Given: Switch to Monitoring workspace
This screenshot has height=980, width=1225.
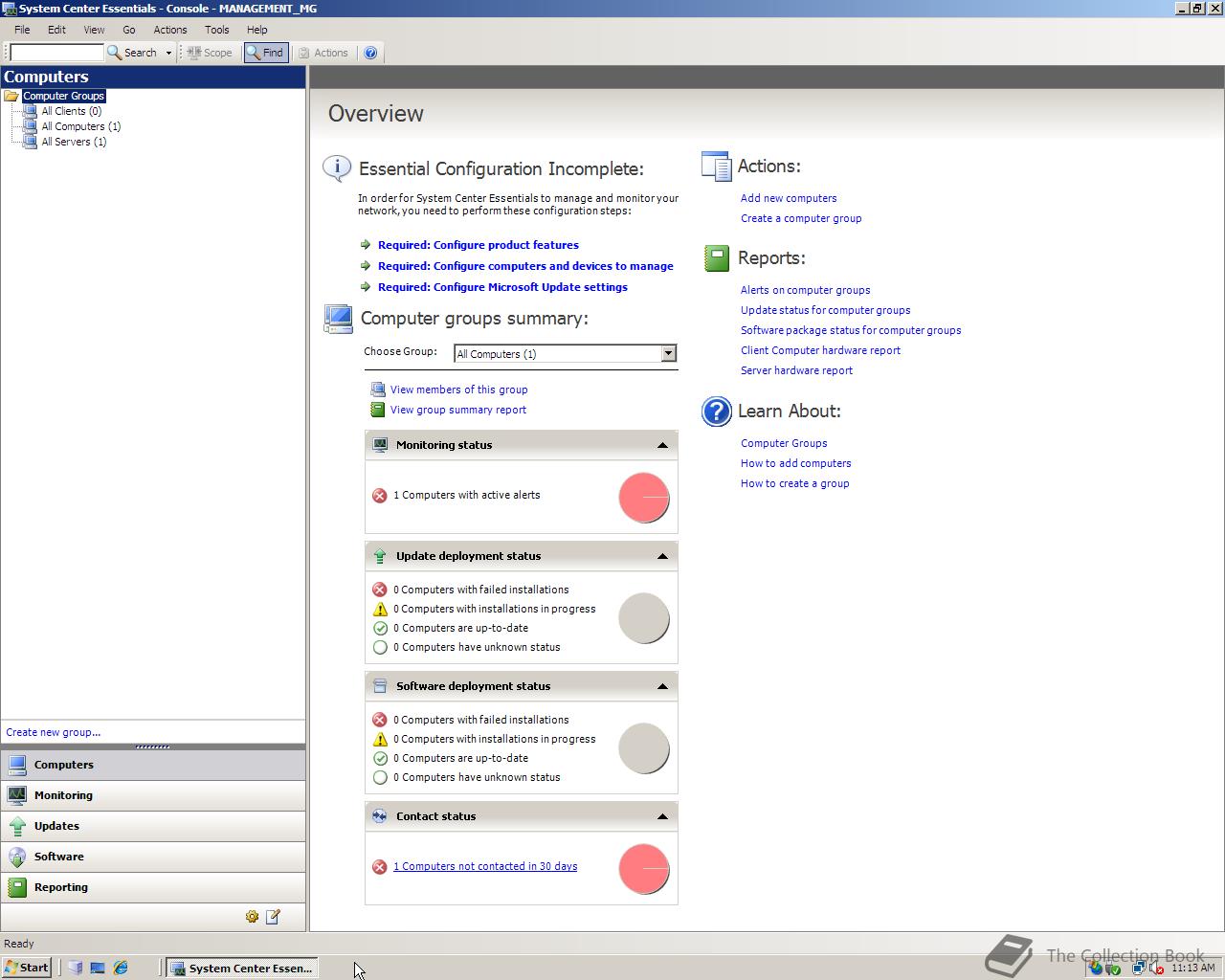Looking at the screenshot, I should 153,795.
